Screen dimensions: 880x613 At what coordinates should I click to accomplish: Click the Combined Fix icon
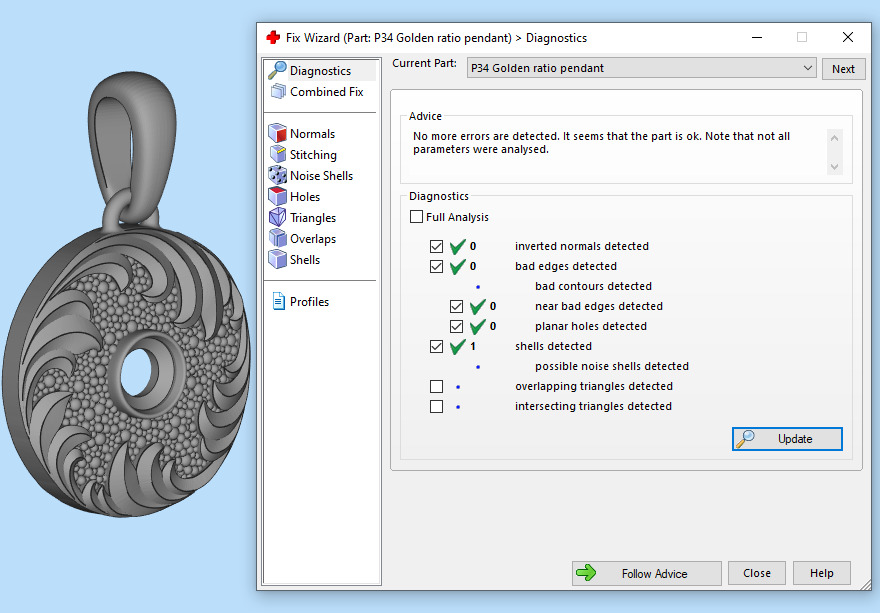click(x=278, y=91)
